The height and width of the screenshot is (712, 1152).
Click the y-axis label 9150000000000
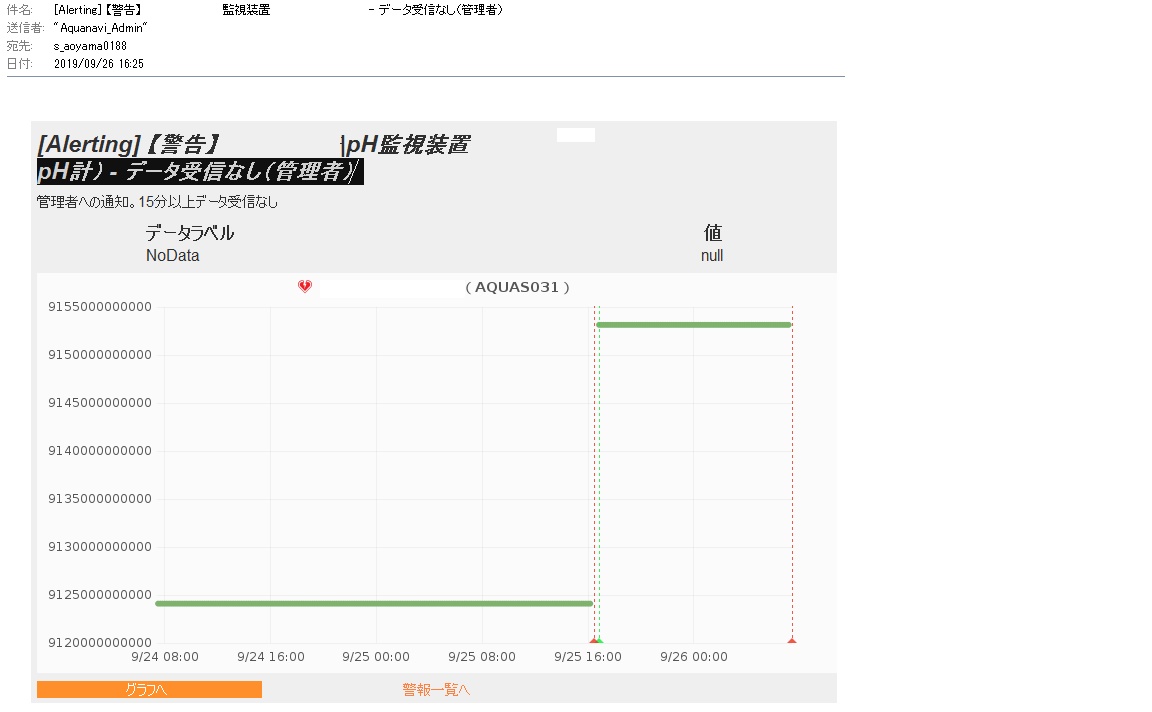tap(100, 355)
